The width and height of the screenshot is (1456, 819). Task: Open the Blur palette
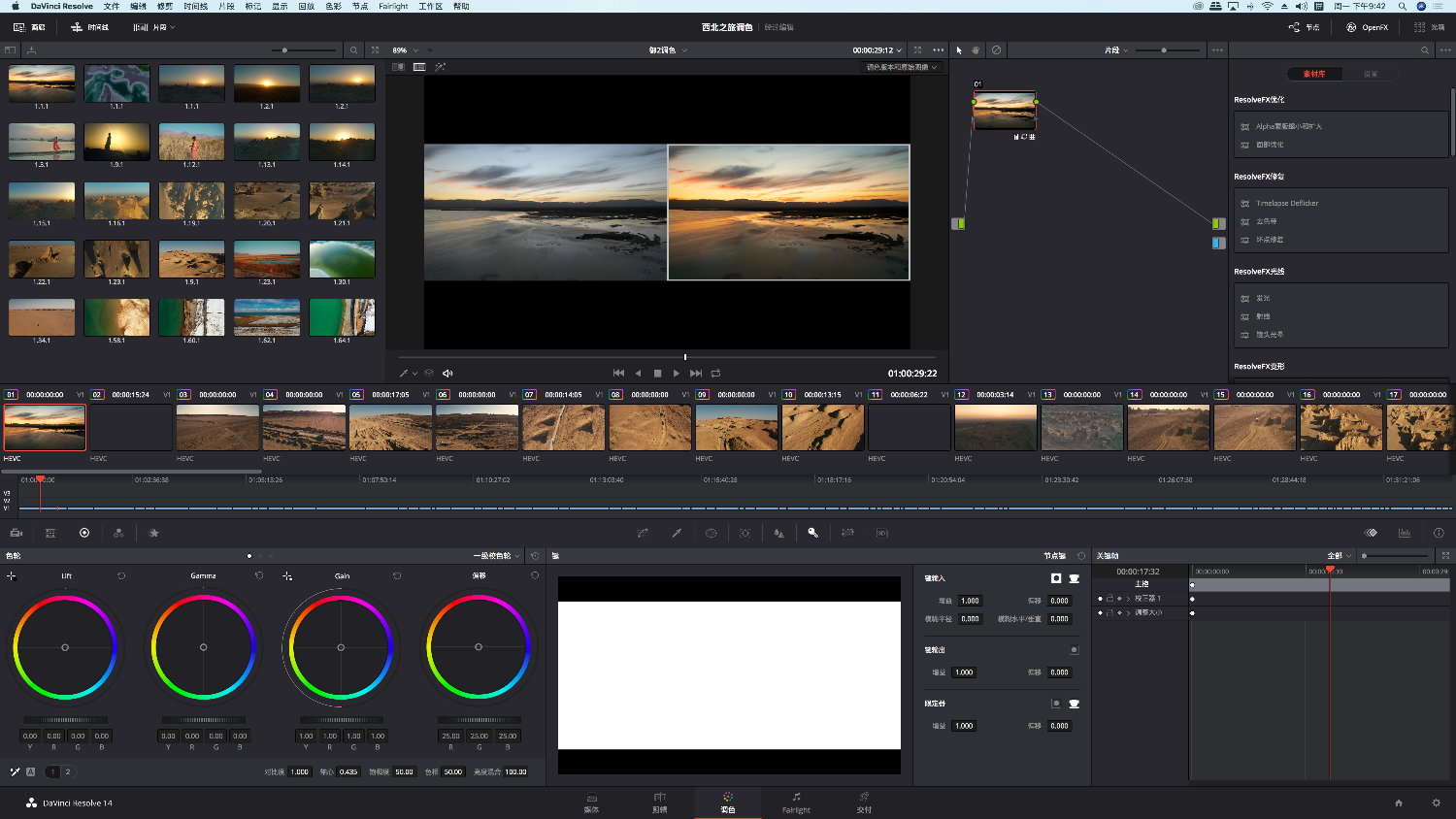click(778, 533)
